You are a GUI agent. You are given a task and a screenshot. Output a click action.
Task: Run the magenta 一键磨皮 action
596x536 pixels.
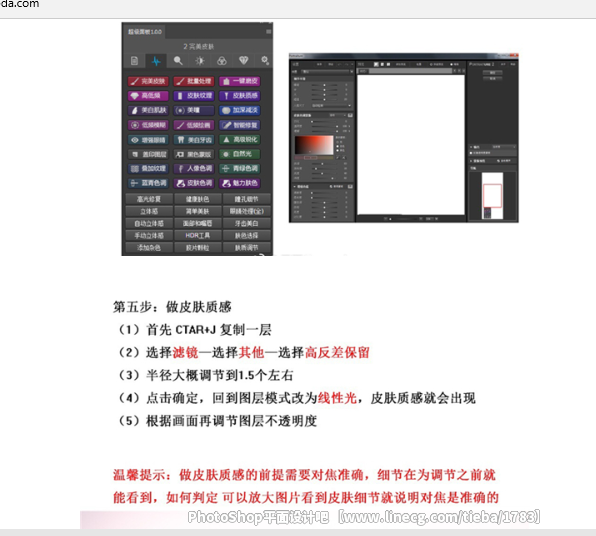point(239,81)
